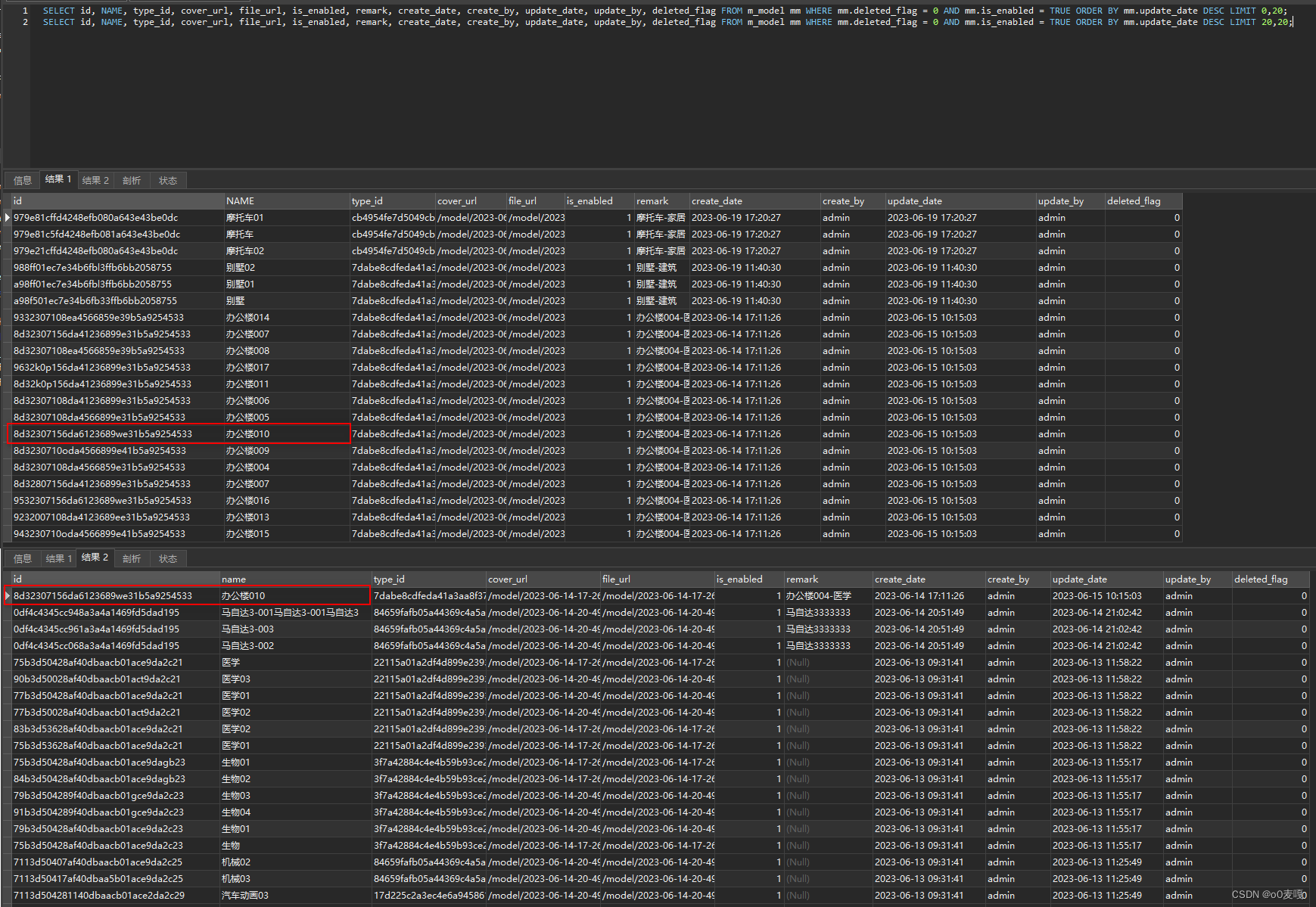Switch to 结果 2 tab in the upper pane
Image resolution: width=1316 pixels, height=907 pixels.
[x=95, y=181]
